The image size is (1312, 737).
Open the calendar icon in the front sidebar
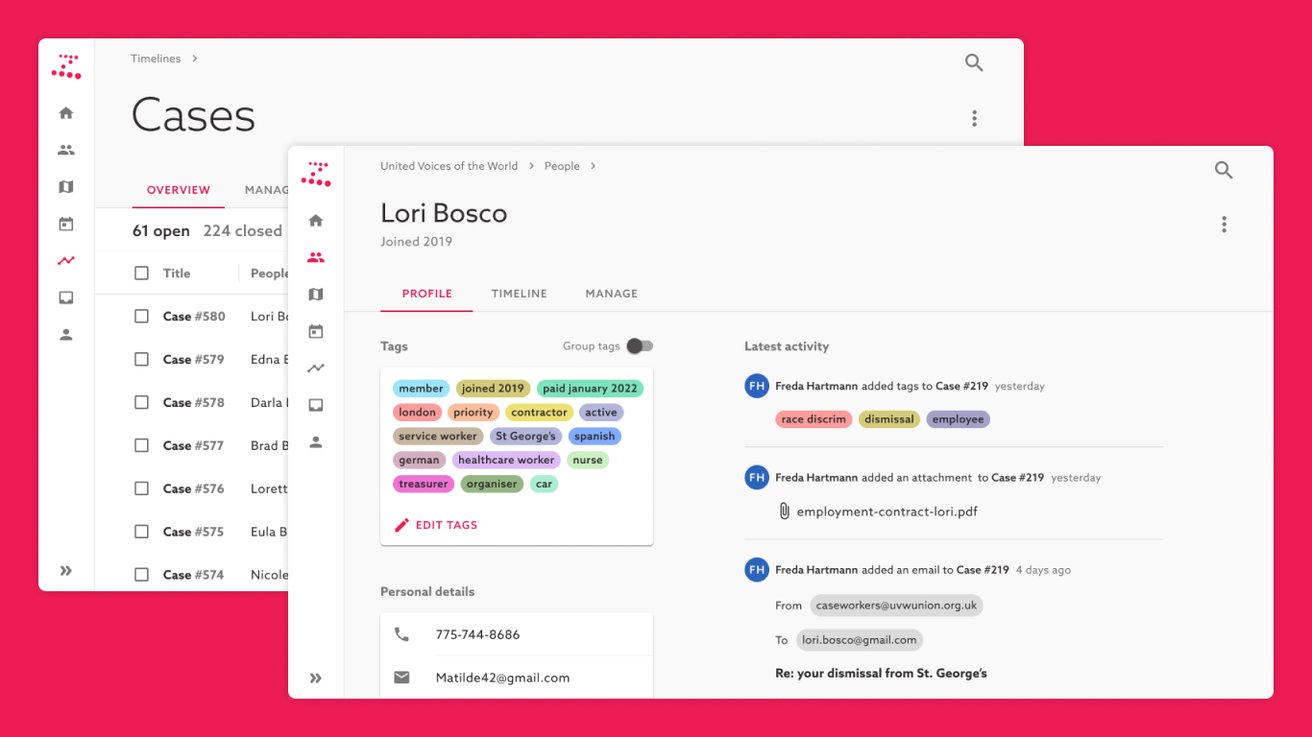point(316,331)
